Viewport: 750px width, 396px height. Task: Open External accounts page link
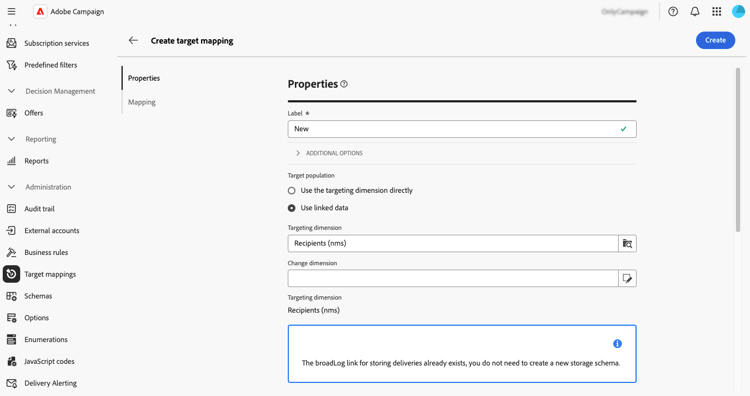tap(52, 231)
